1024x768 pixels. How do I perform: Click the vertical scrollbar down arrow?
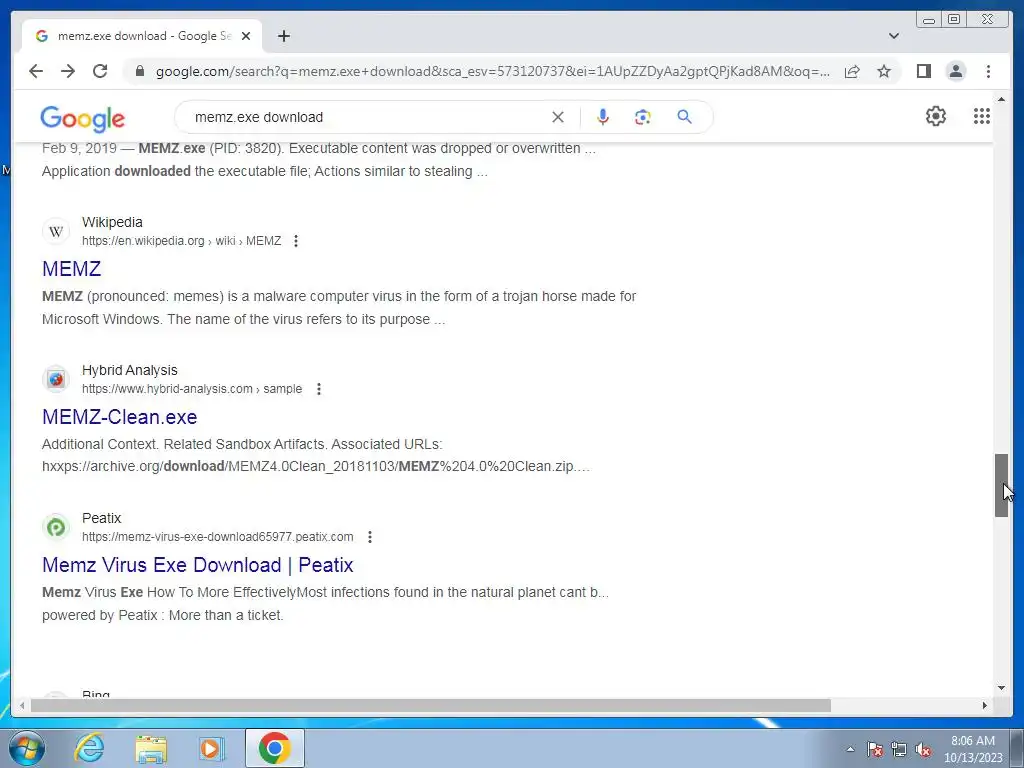point(1001,688)
